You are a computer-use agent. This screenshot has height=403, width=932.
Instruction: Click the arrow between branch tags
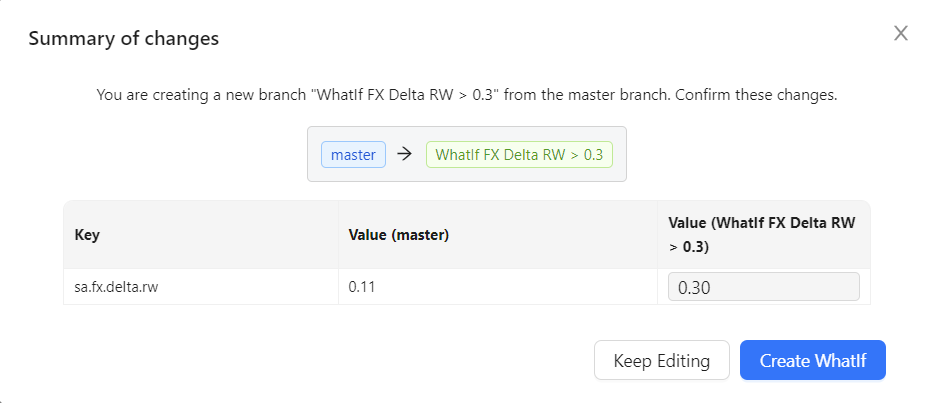405,155
